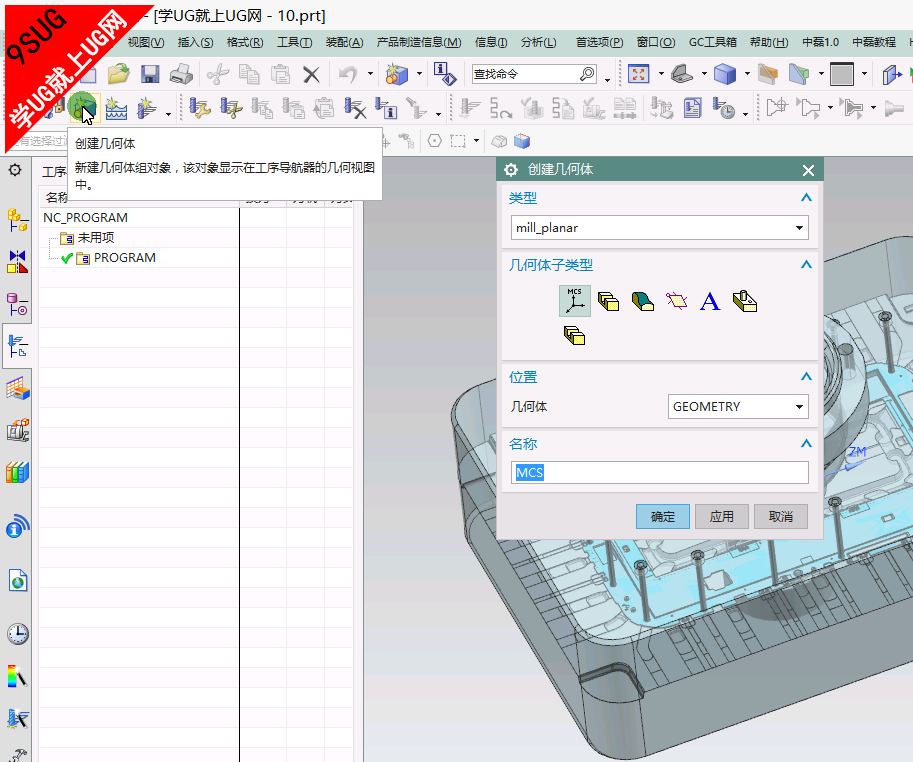Screen dimensions: 913x762
Task: Click the information icon with blue diamond
Action: tap(445, 75)
